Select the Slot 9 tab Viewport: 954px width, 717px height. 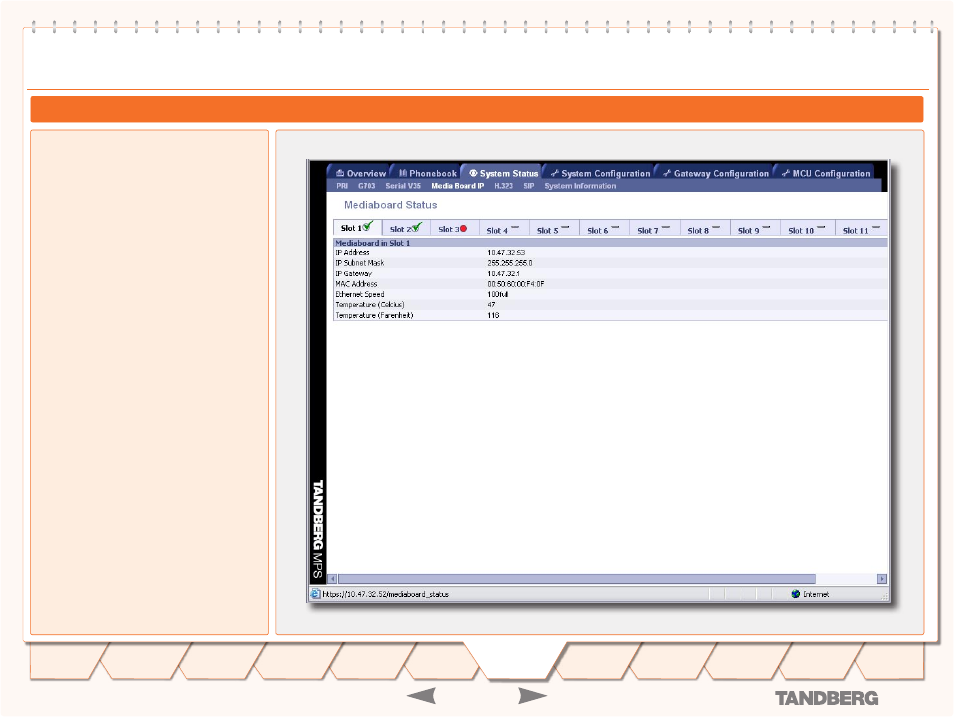[x=754, y=229]
